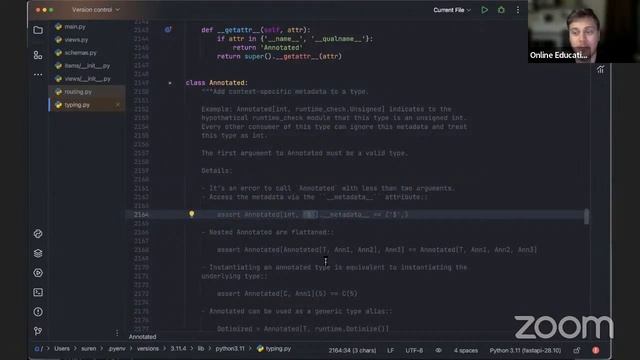Click the yellow lightbulb intention icon
This screenshot has width=640, height=360.
coord(191,214)
